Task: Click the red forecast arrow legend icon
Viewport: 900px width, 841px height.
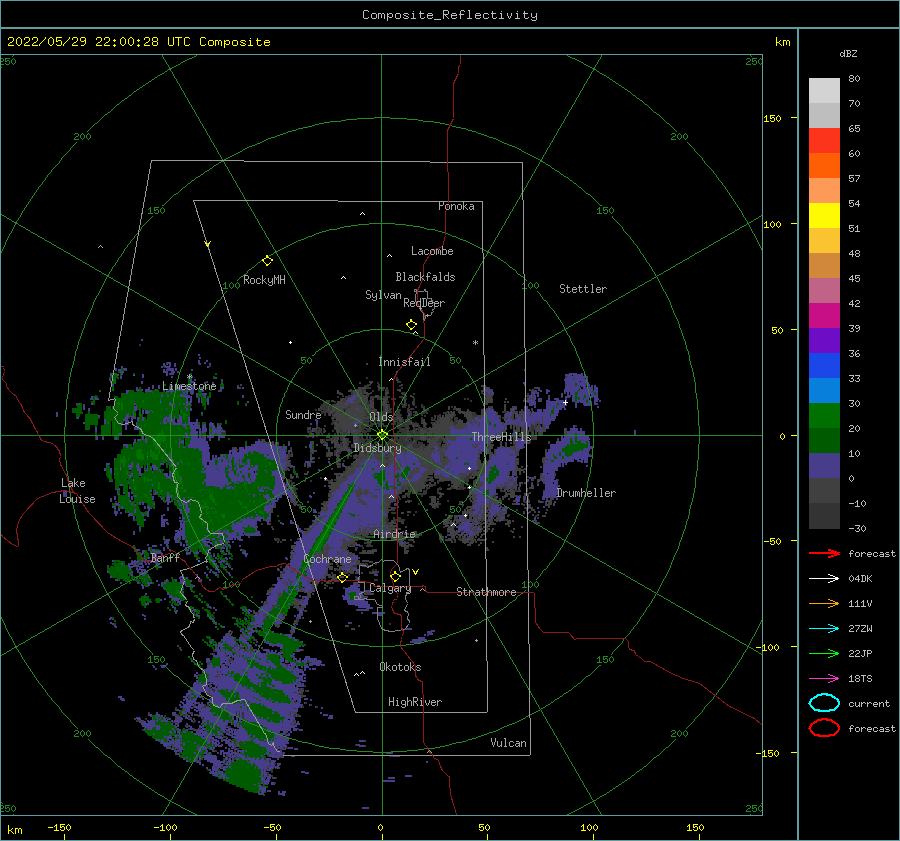Action: (x=824, y=553)
